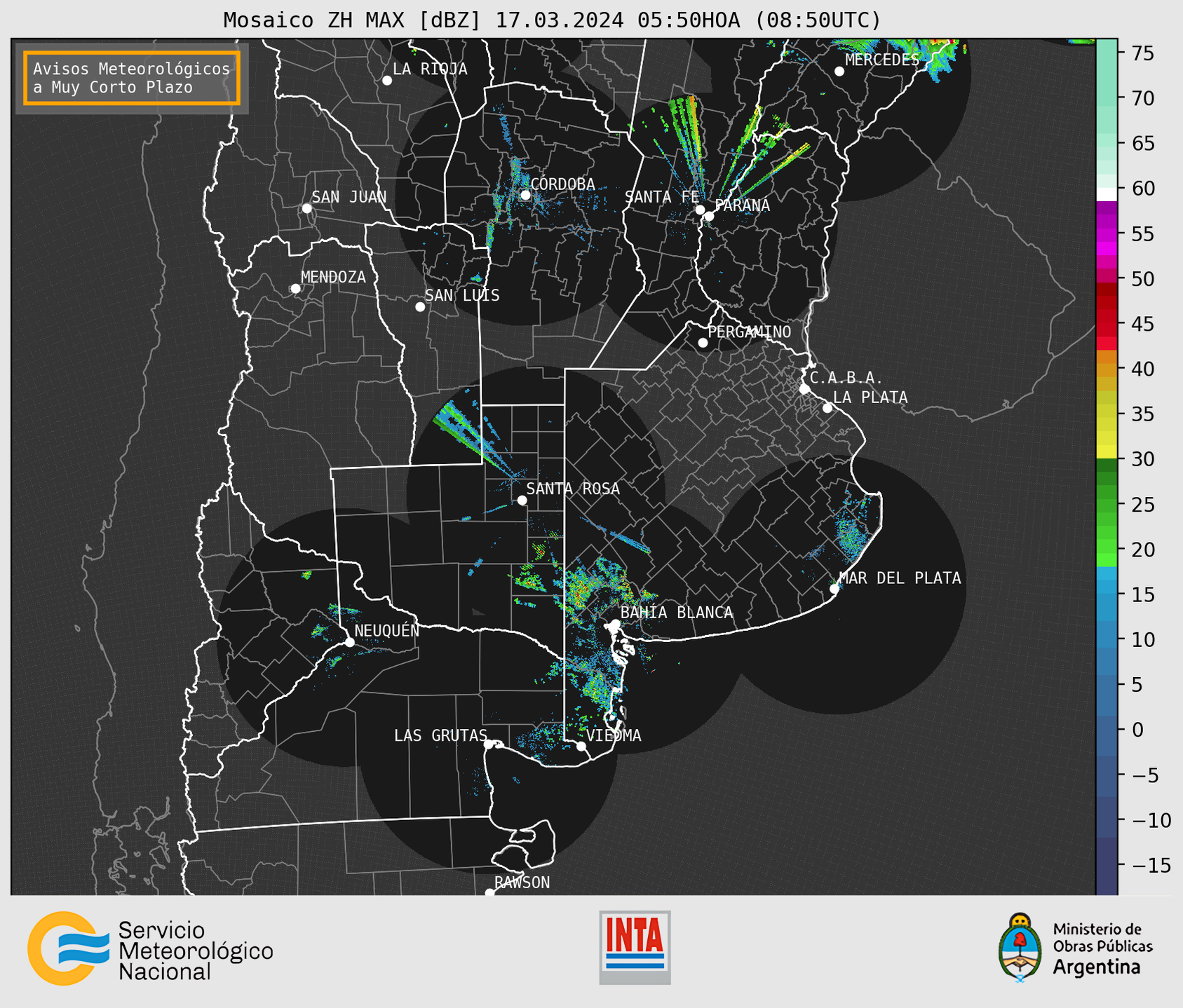Viewport: 1183px width, 1008px height.
Task: Select the Mendoza city marker
Action: 295,289
